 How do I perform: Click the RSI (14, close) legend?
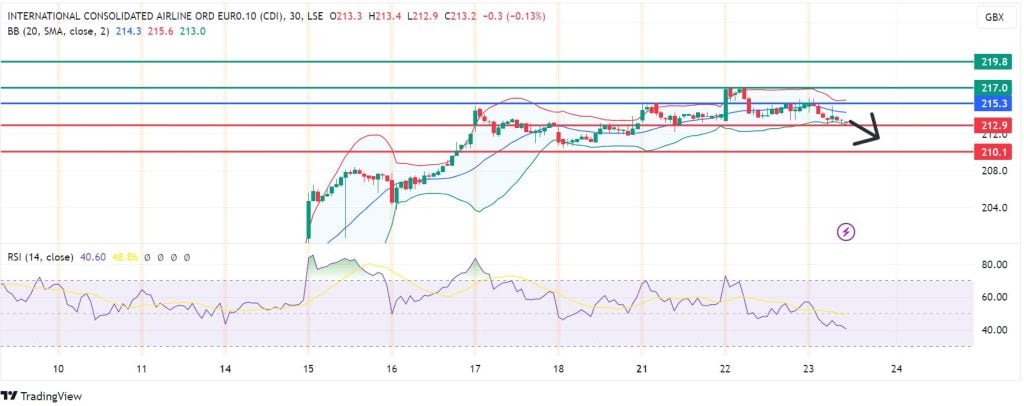[40, 257]
